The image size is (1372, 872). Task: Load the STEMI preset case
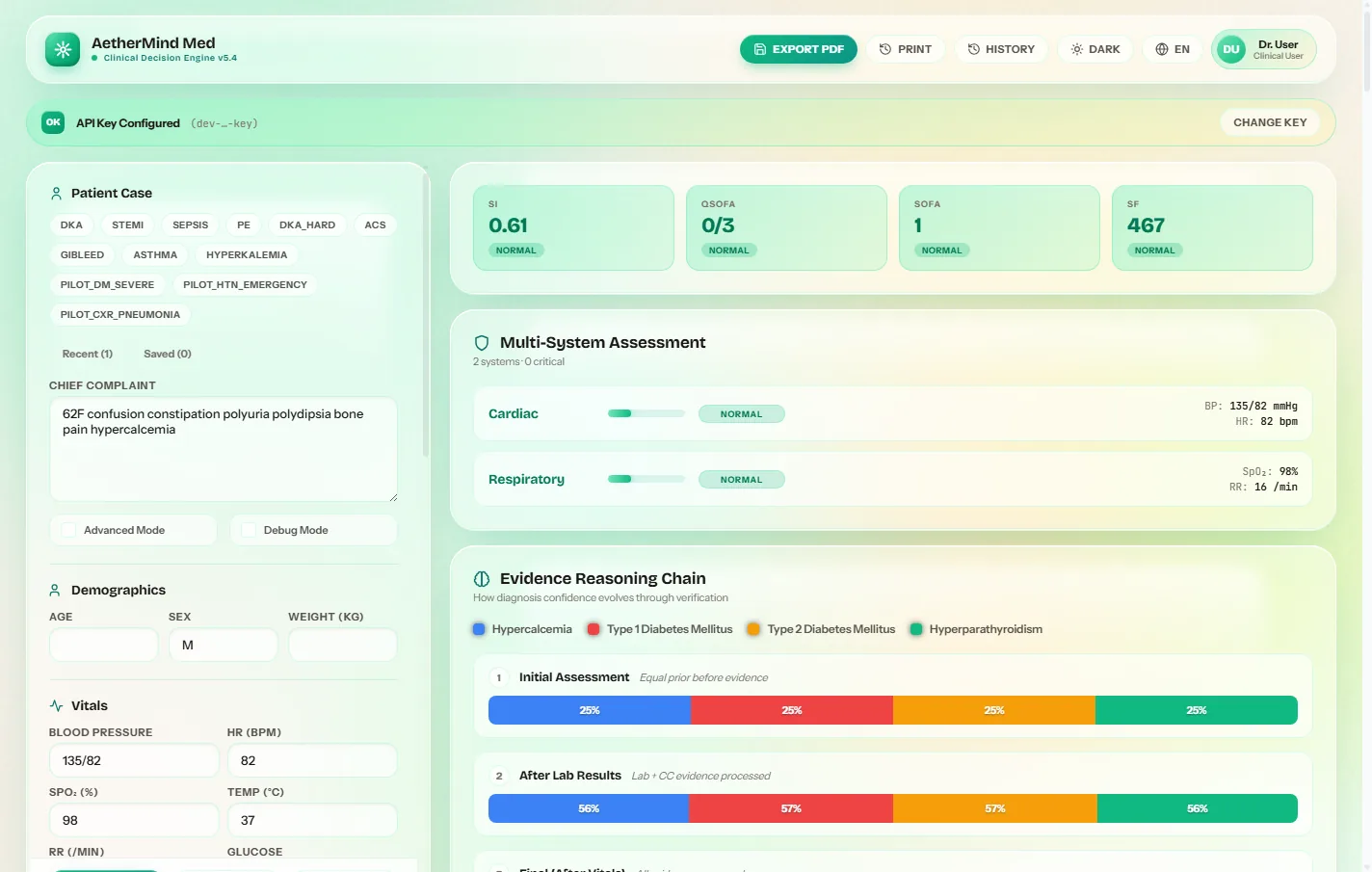click(x=128, y=225)
